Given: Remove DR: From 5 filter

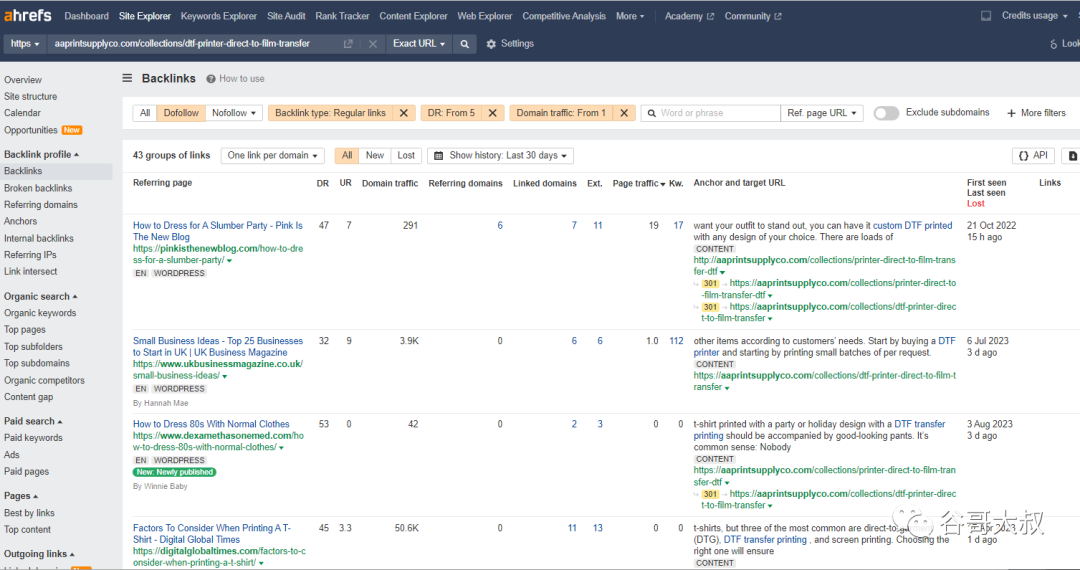Looking at the screenshot, I should coord(492,113).
